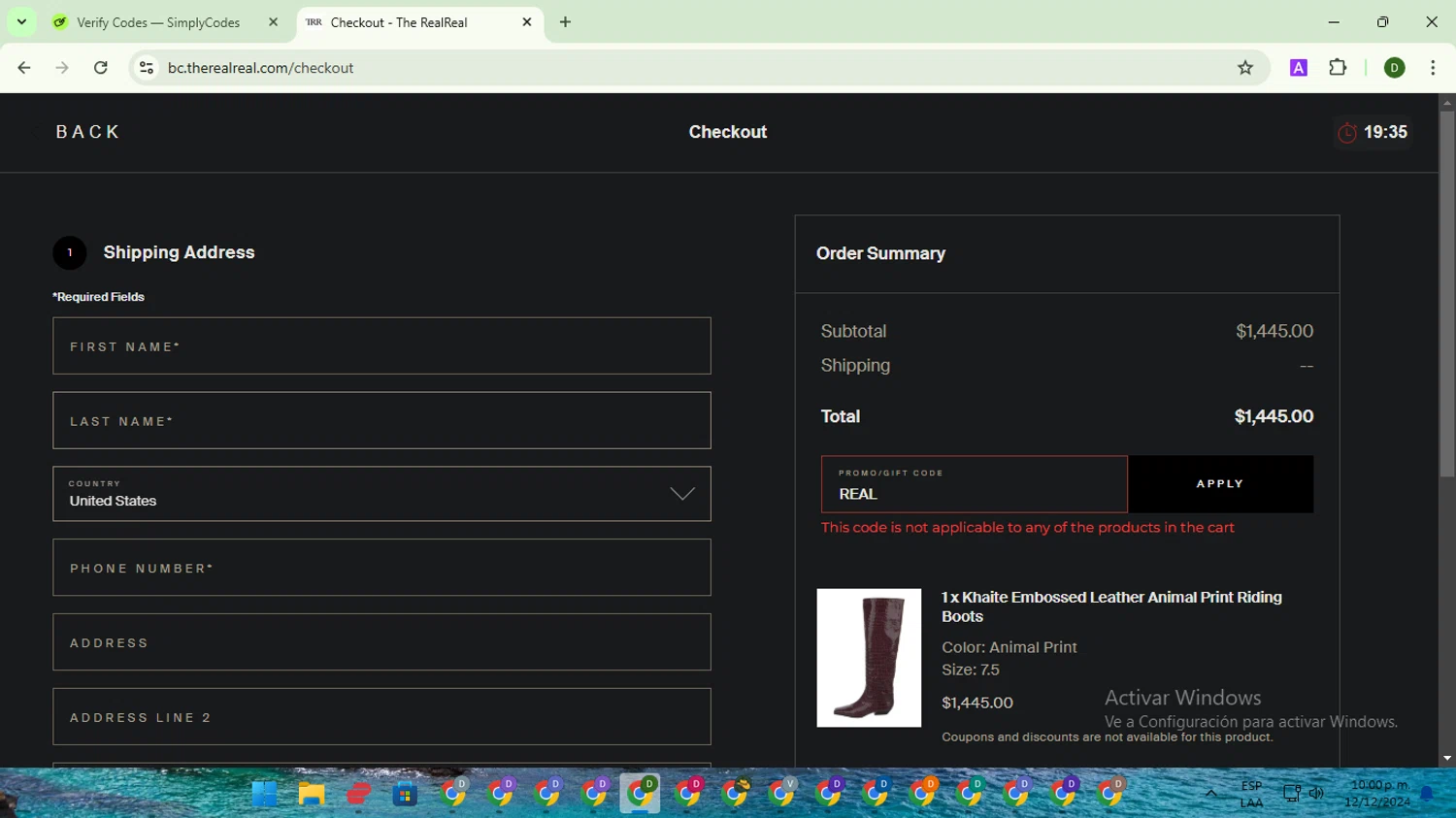
Task: Click the purple A extension icon
Action: (x=1299, y=68)
